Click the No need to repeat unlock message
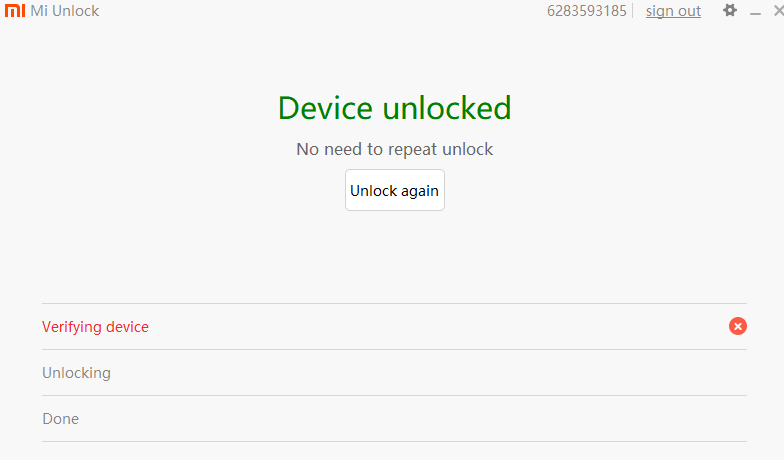This screenshot has height=460, width=784. 394,149
